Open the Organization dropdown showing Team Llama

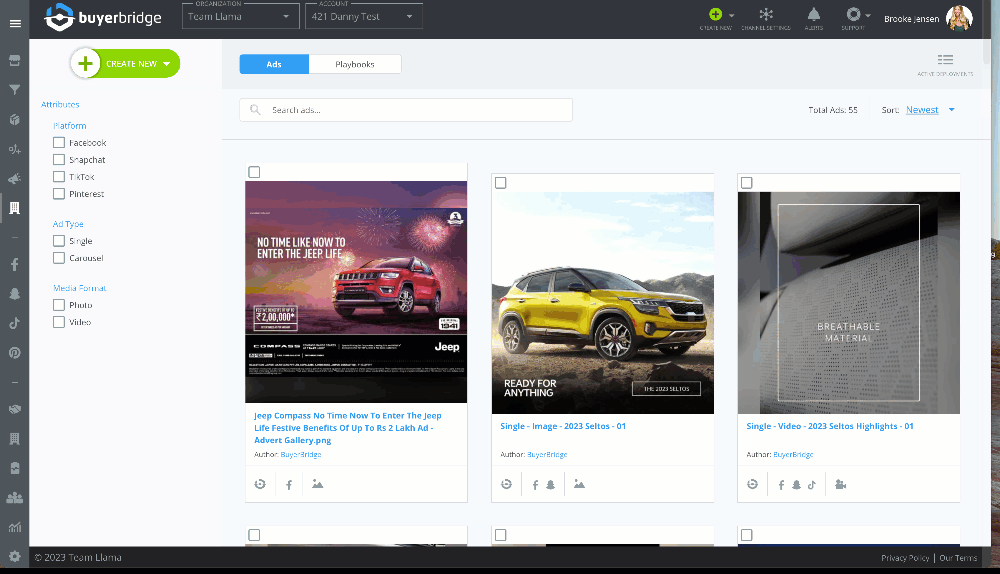click(240, 17)
